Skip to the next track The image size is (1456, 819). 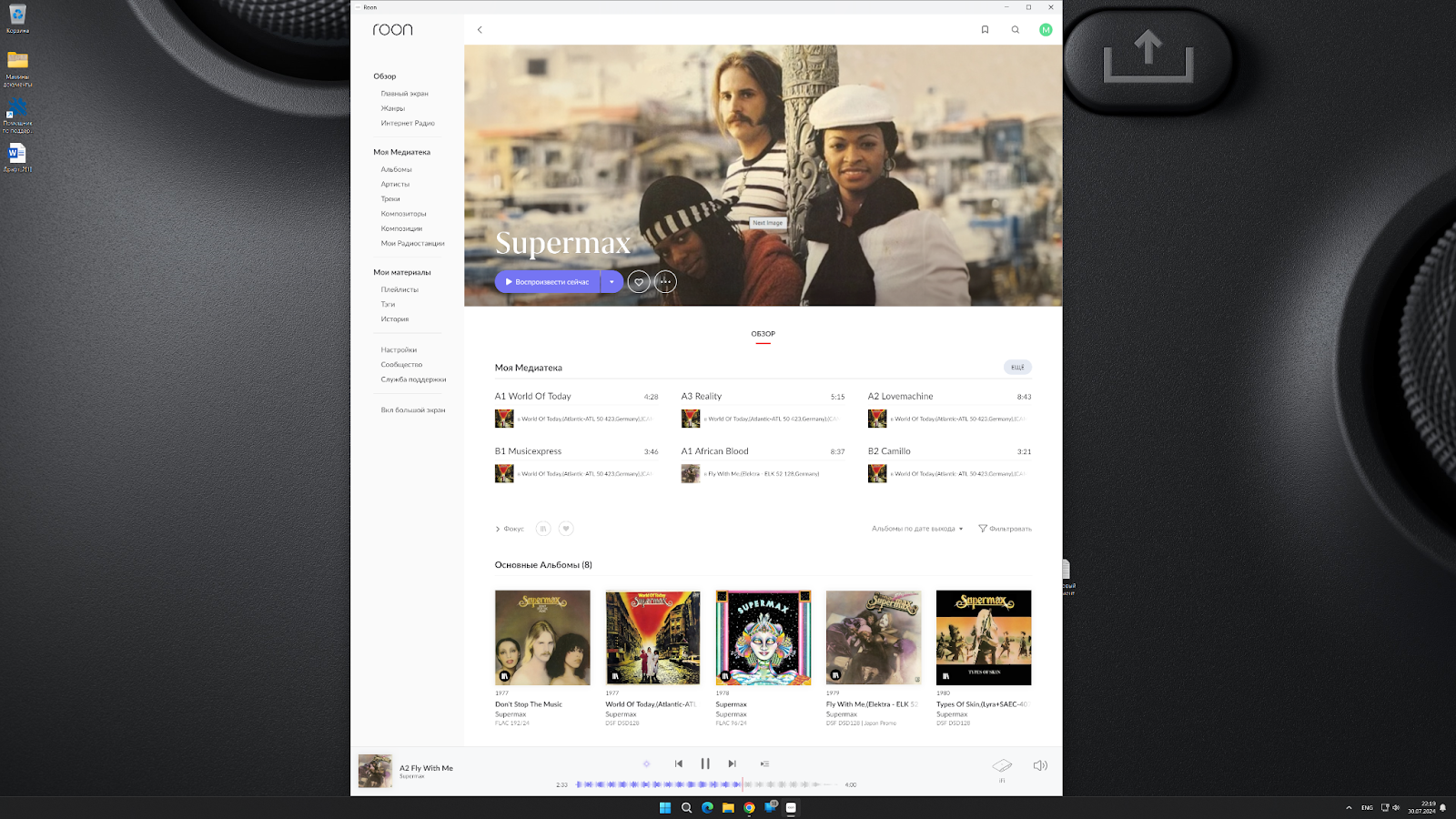(x=732, y=764)
